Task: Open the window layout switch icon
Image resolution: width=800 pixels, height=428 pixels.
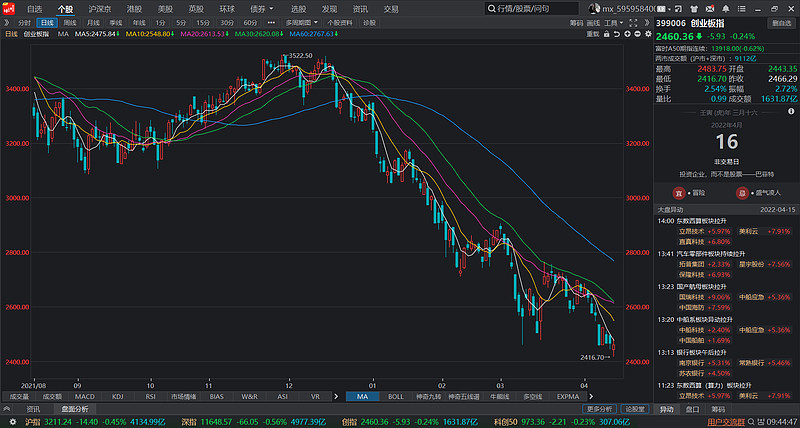Action: pyautogui.click(x=678, y=9)
